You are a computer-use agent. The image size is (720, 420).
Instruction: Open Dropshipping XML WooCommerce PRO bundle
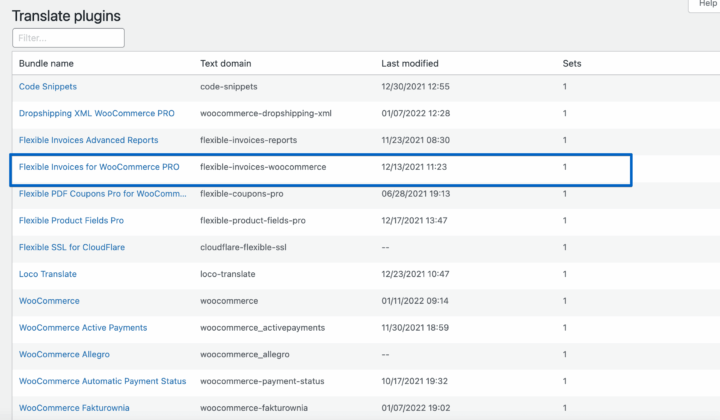(x=96, y=114)
